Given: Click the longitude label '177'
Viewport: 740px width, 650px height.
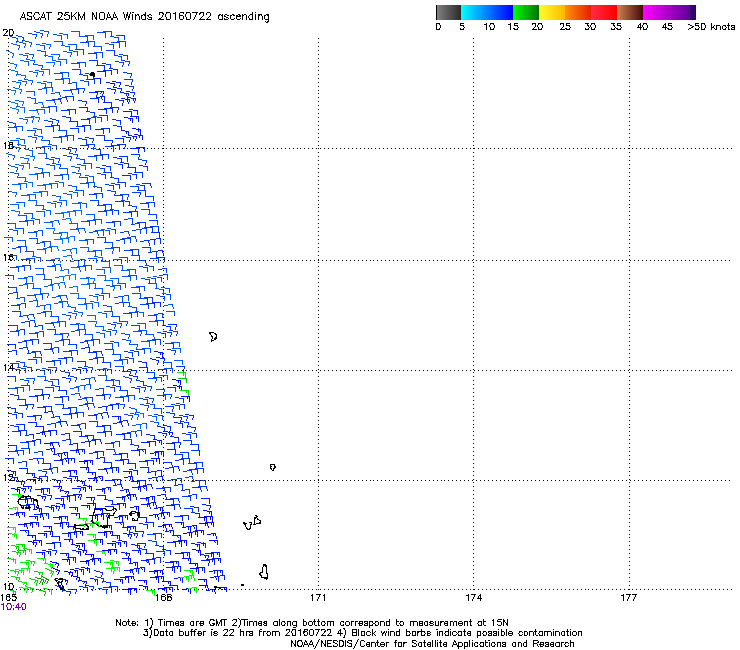Looking at the screenshot, I should (629, 598).
